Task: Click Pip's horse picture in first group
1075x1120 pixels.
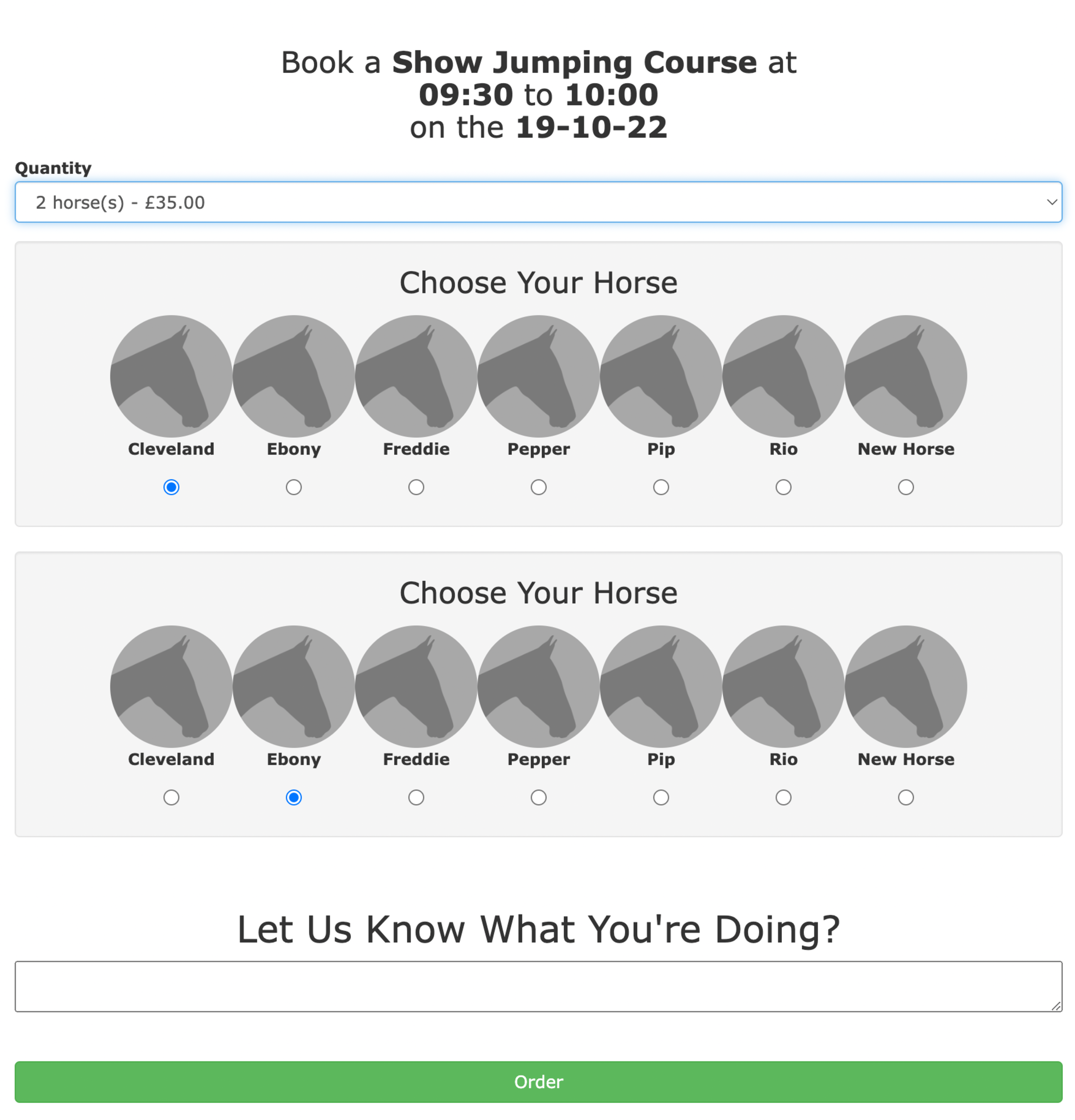Action: 660,376
